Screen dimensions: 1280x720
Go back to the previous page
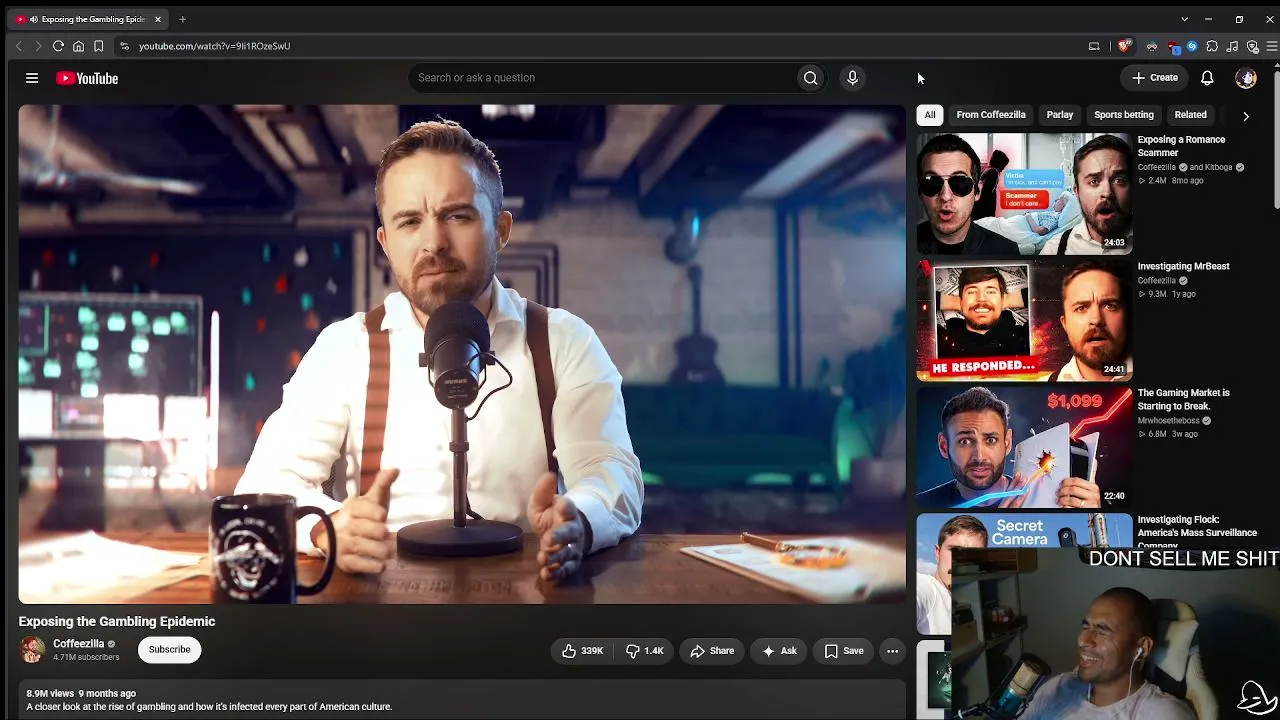pos(18,46)
